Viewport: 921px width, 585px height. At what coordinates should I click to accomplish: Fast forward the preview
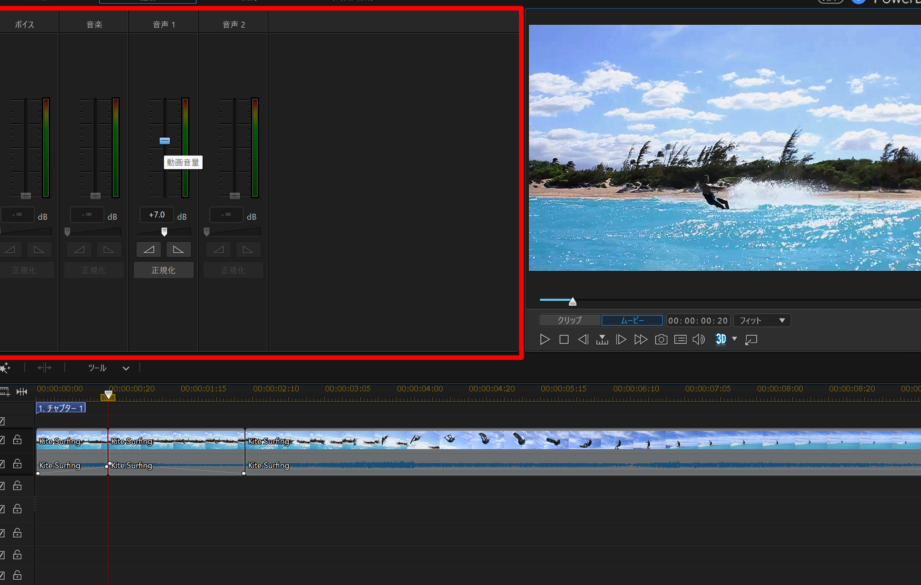pyautogui.click(x=641, y=339)
